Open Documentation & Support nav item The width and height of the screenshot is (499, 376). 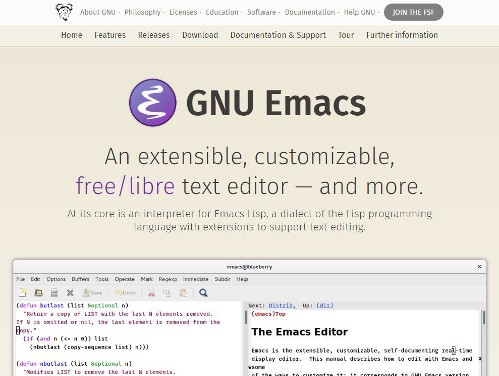(x=278, y=35)
